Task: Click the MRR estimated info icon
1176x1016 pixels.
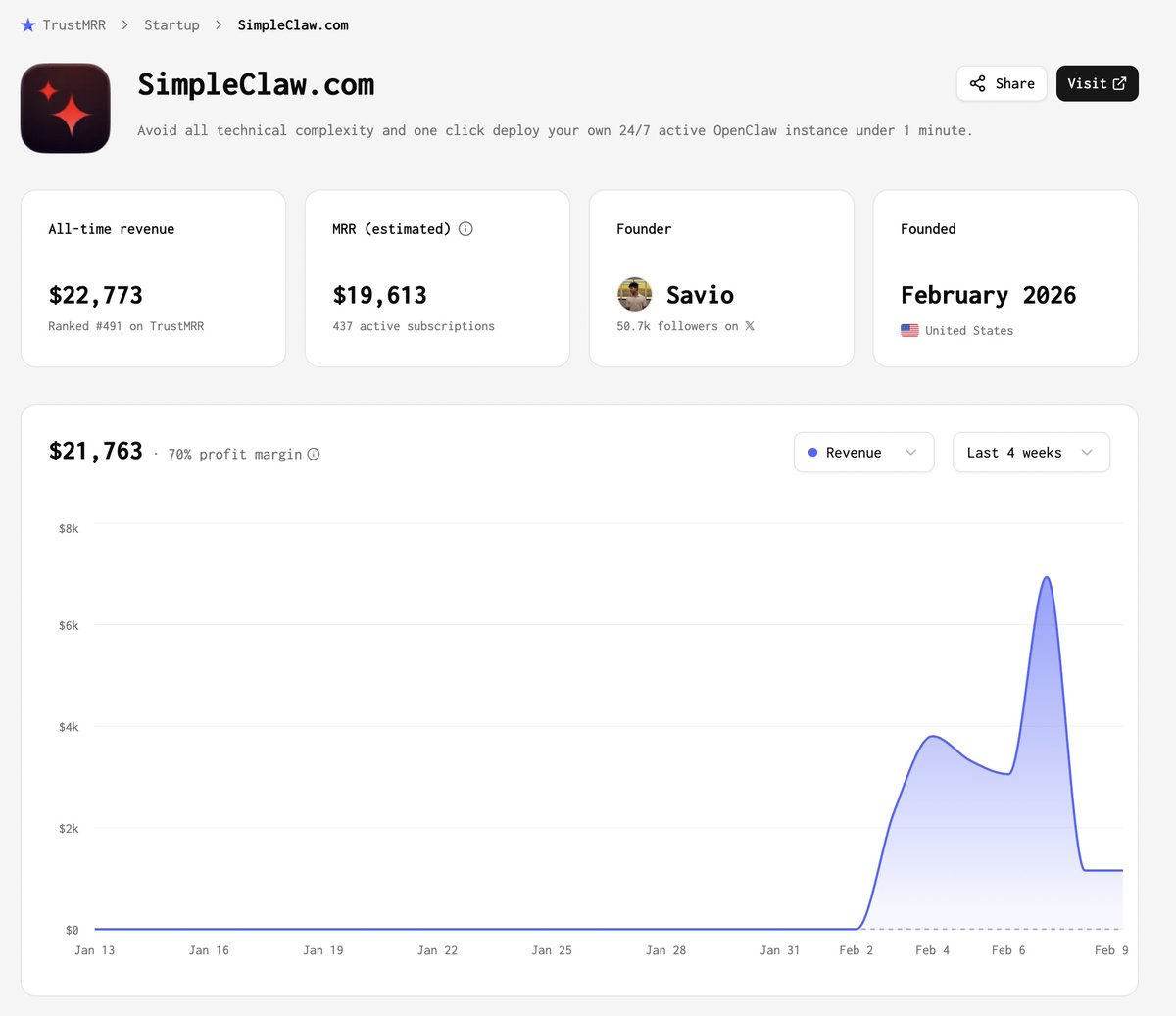Action: 466,229
